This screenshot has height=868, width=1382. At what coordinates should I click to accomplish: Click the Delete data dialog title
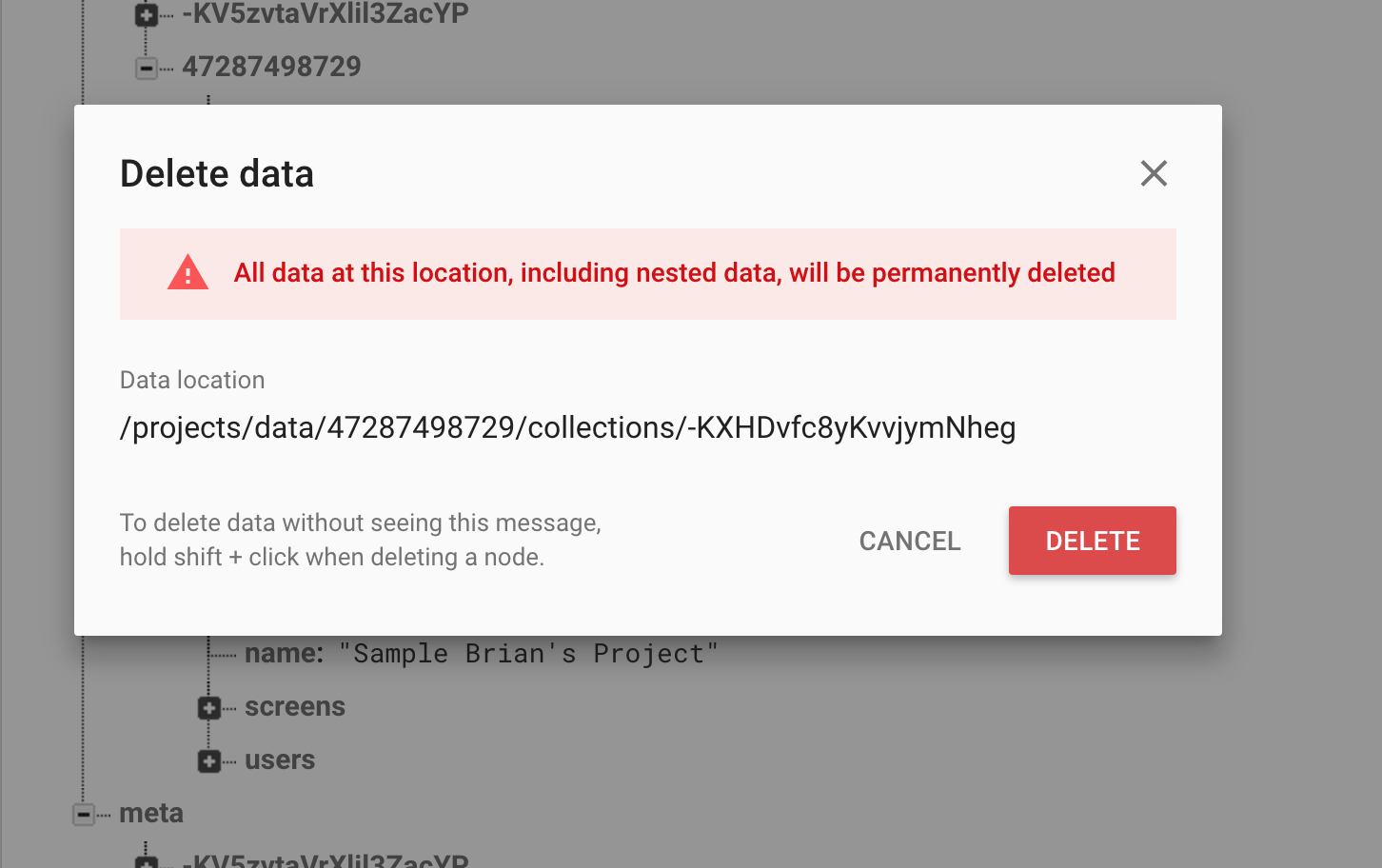pos(217,174)
